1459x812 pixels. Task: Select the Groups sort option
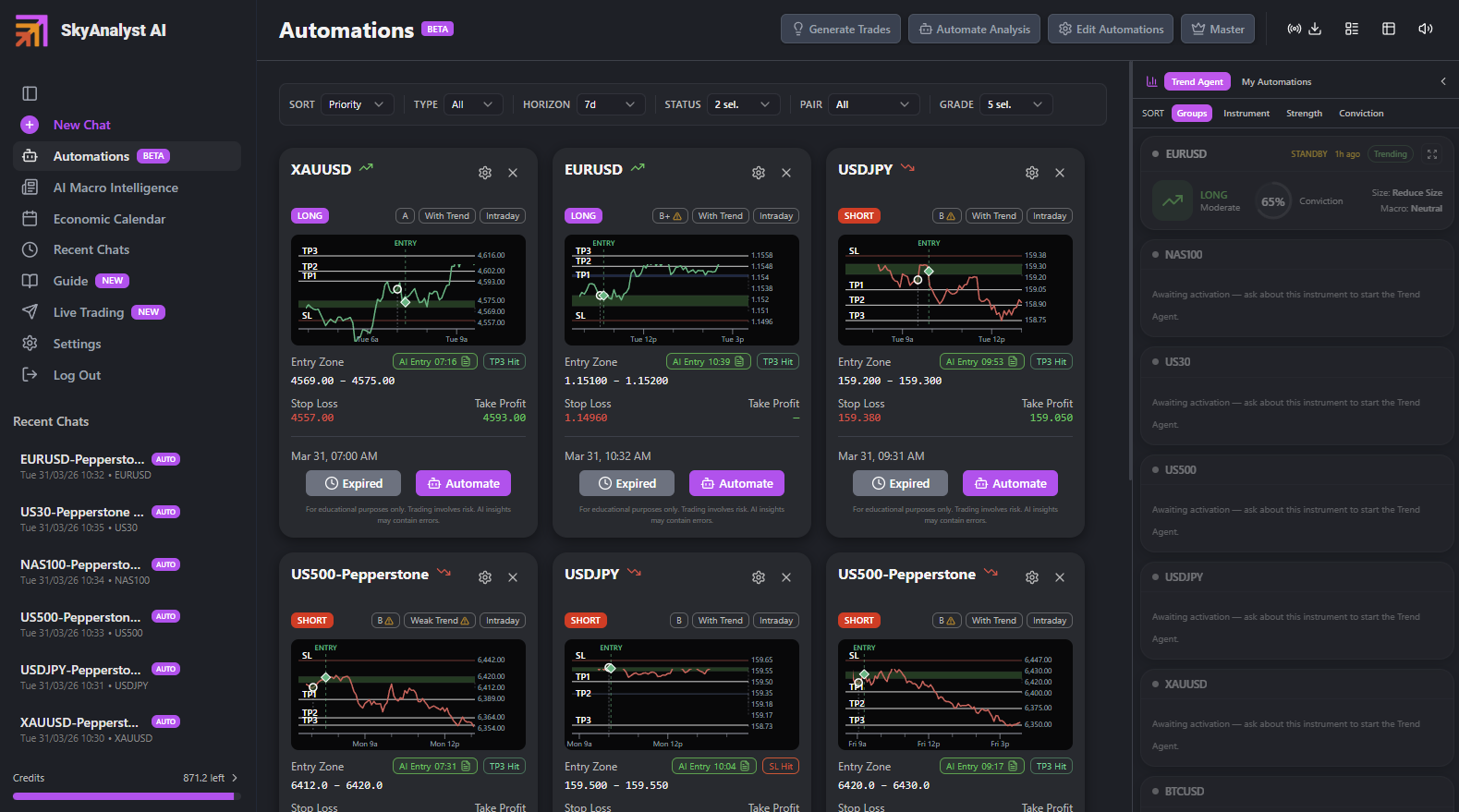point(1191,114)
